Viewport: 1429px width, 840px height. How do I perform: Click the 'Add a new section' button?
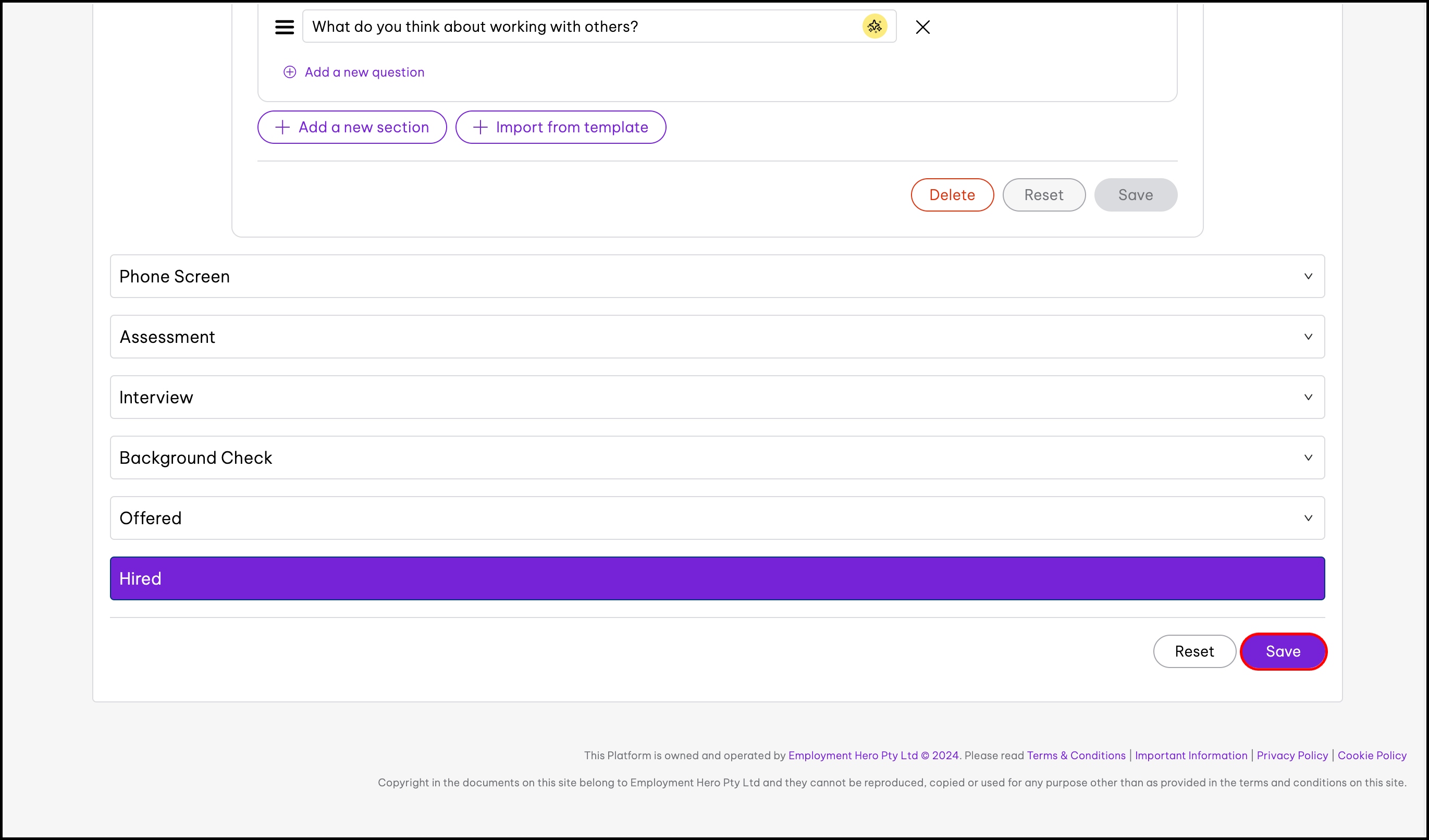coord(352,127)
